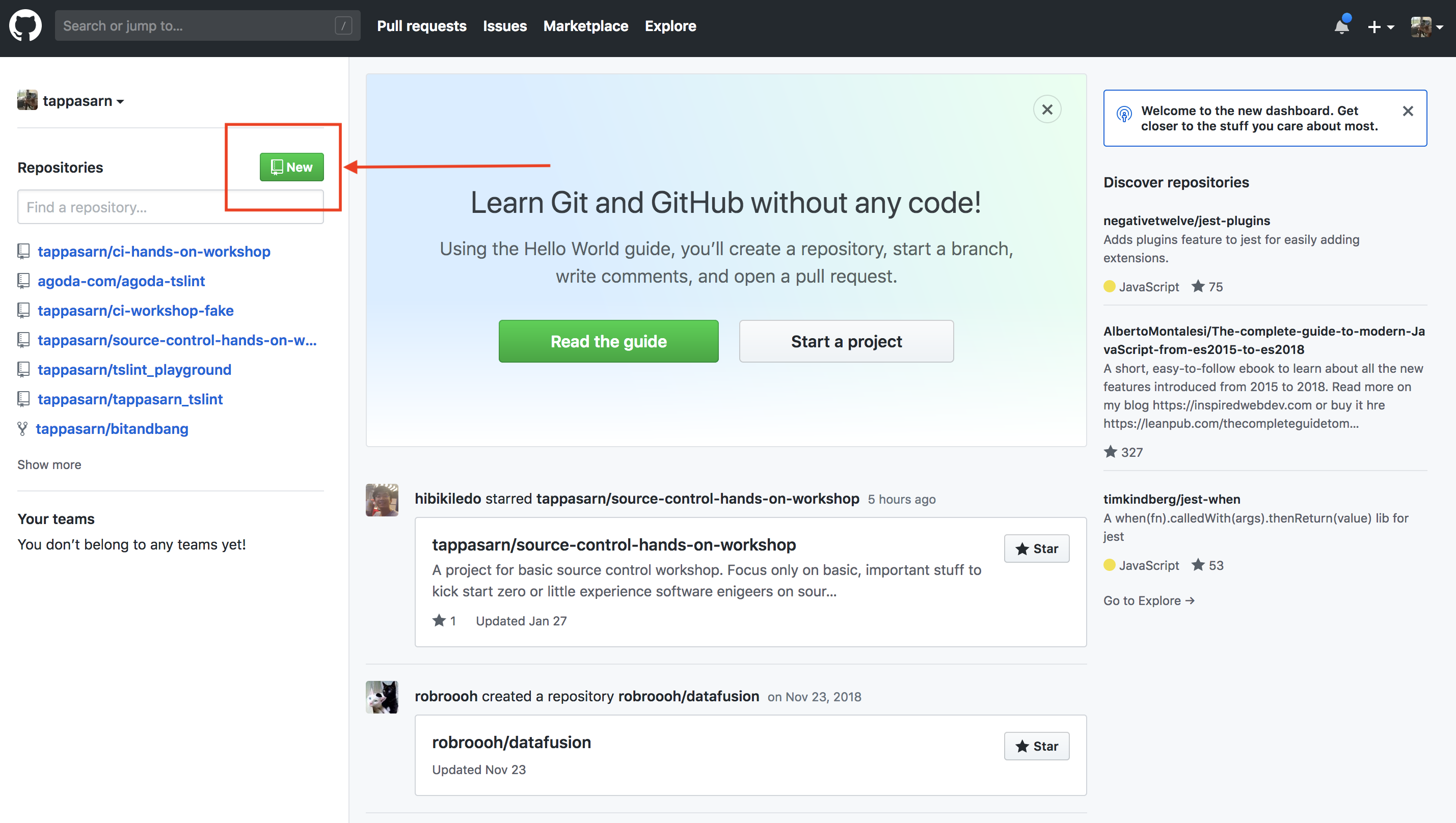This screenshot has height=823, width=1456.
Task: Click the plus icon for creating new items
Action: (x=1373, y=26)
